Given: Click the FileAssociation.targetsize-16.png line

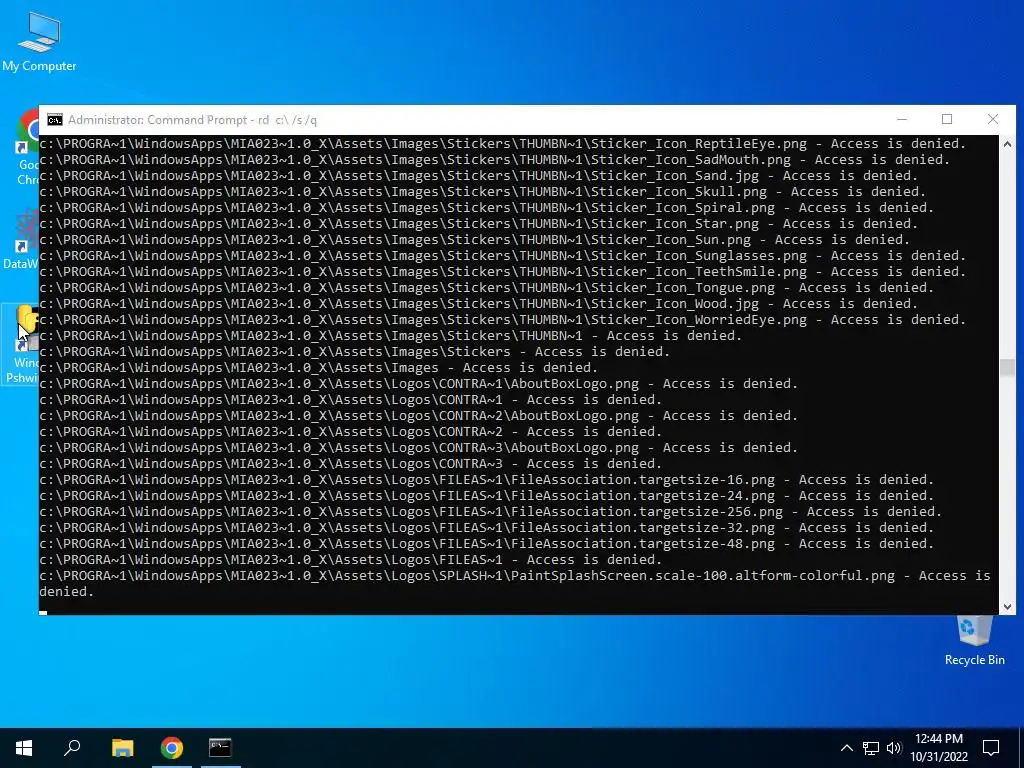Looking at the screenshot, I should point(487,479).
